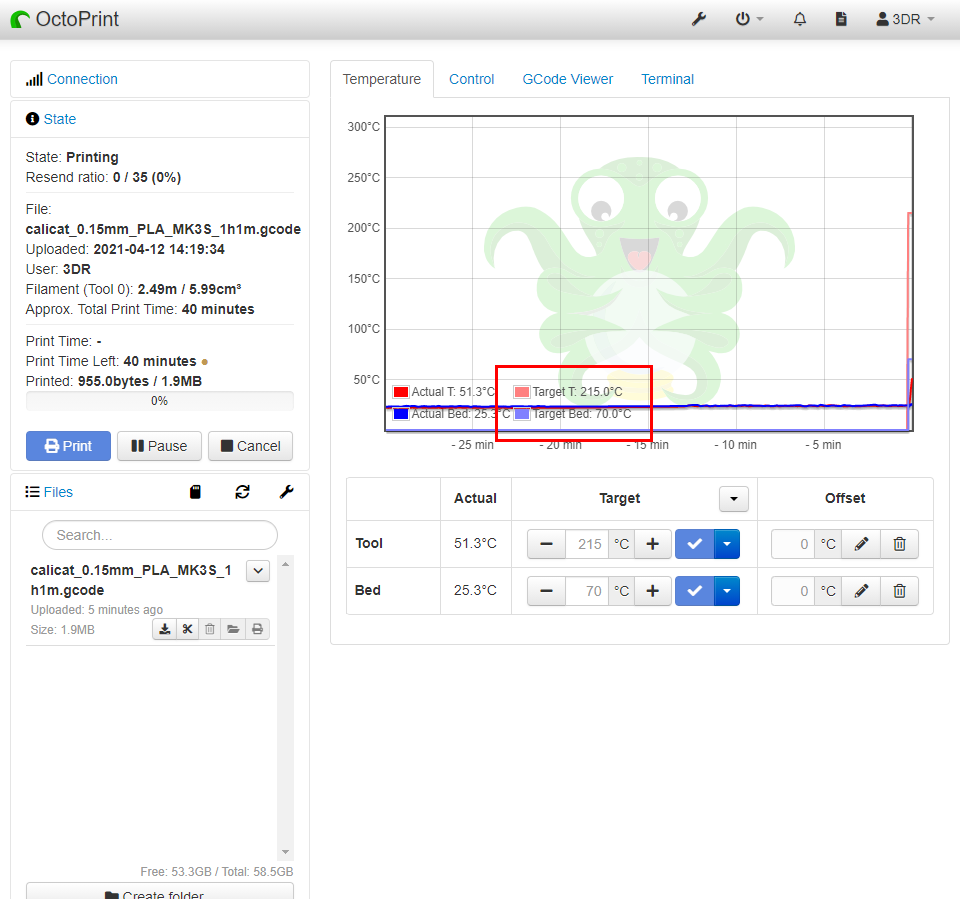Clear Tool offset with trash icon

point(899,544)
